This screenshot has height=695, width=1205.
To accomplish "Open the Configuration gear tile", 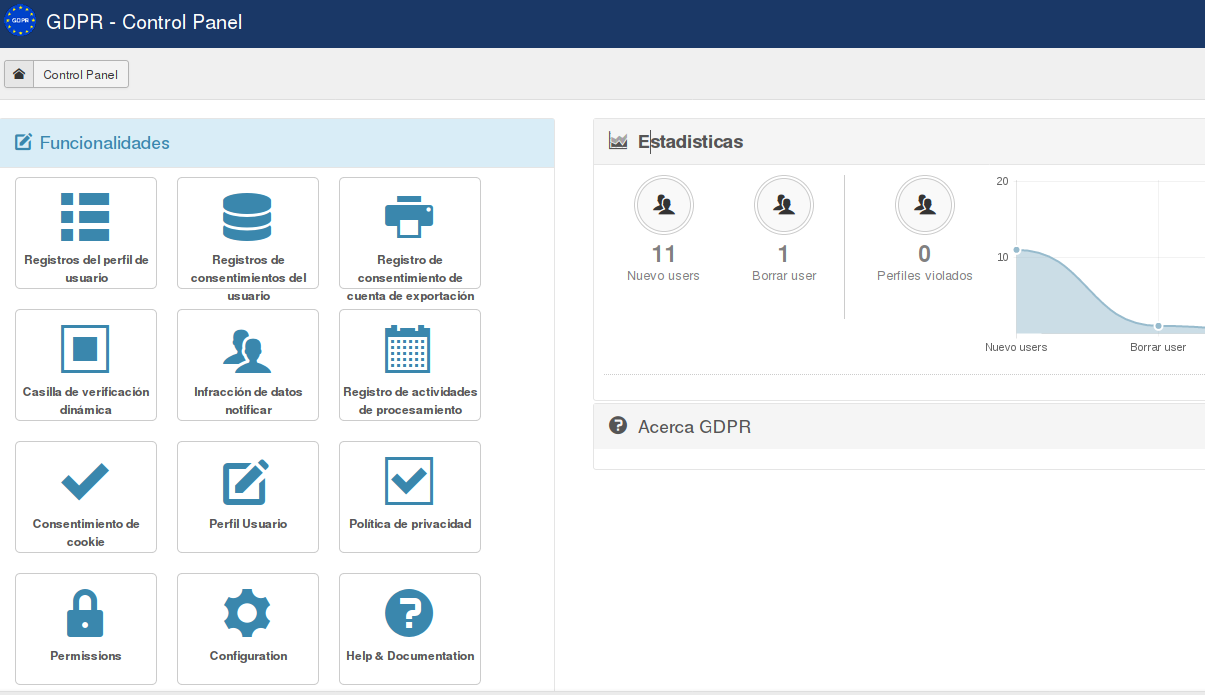I will pos(248,629).
